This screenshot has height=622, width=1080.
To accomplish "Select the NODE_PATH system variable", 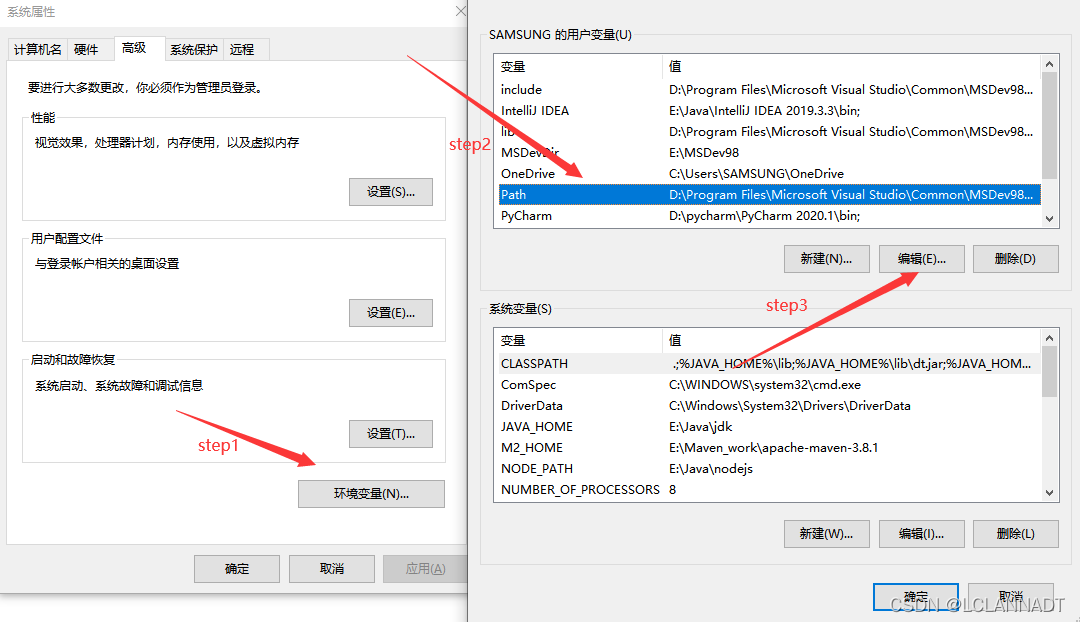I will 769,469.
